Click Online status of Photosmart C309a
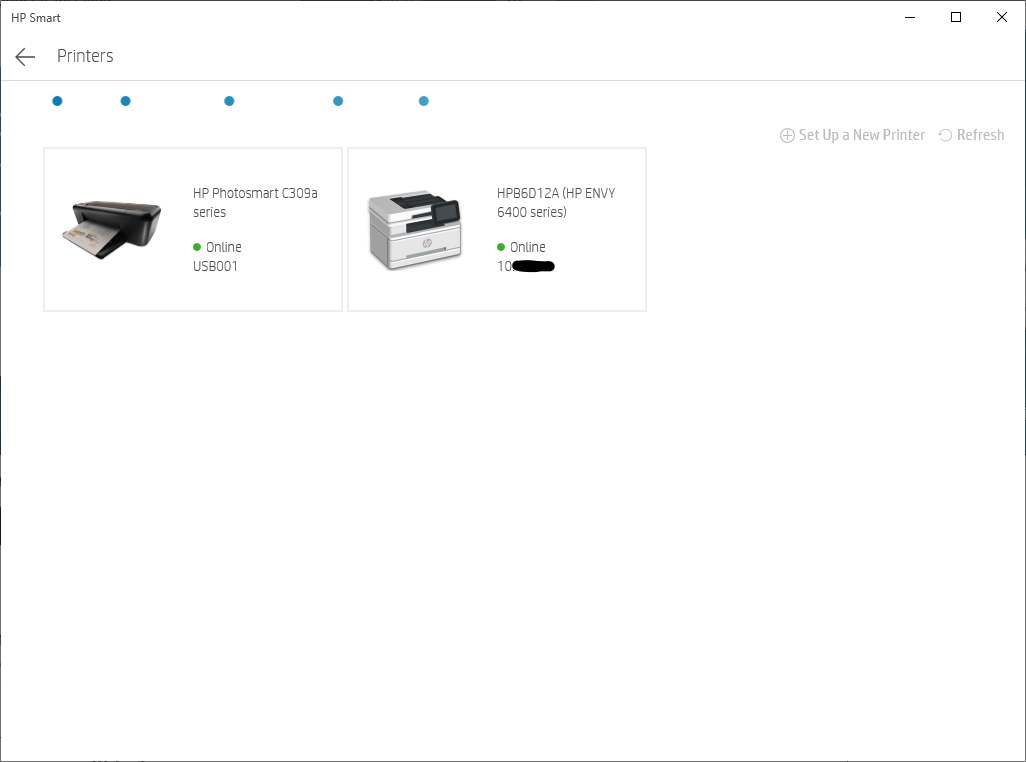Image resolution: width=1026 pixels, height=762 pixels. [224, 247]
